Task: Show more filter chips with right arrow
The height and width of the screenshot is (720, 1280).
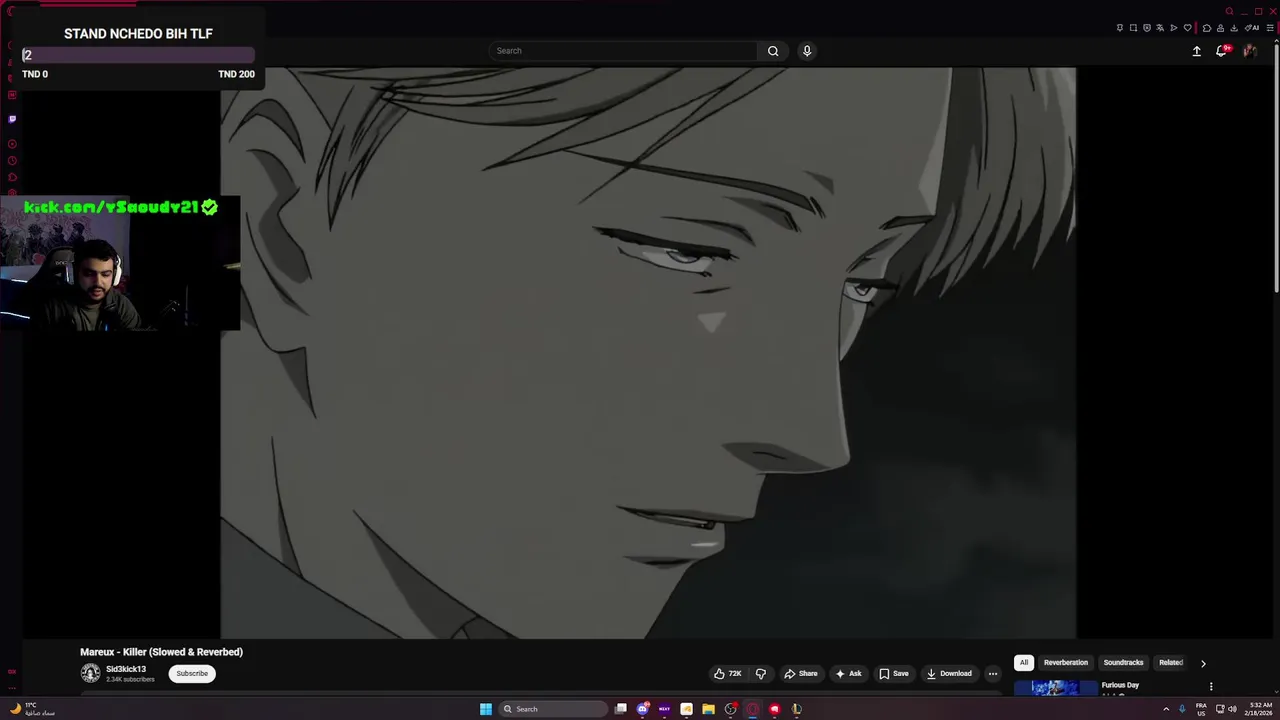Action: click(1203, 663)
